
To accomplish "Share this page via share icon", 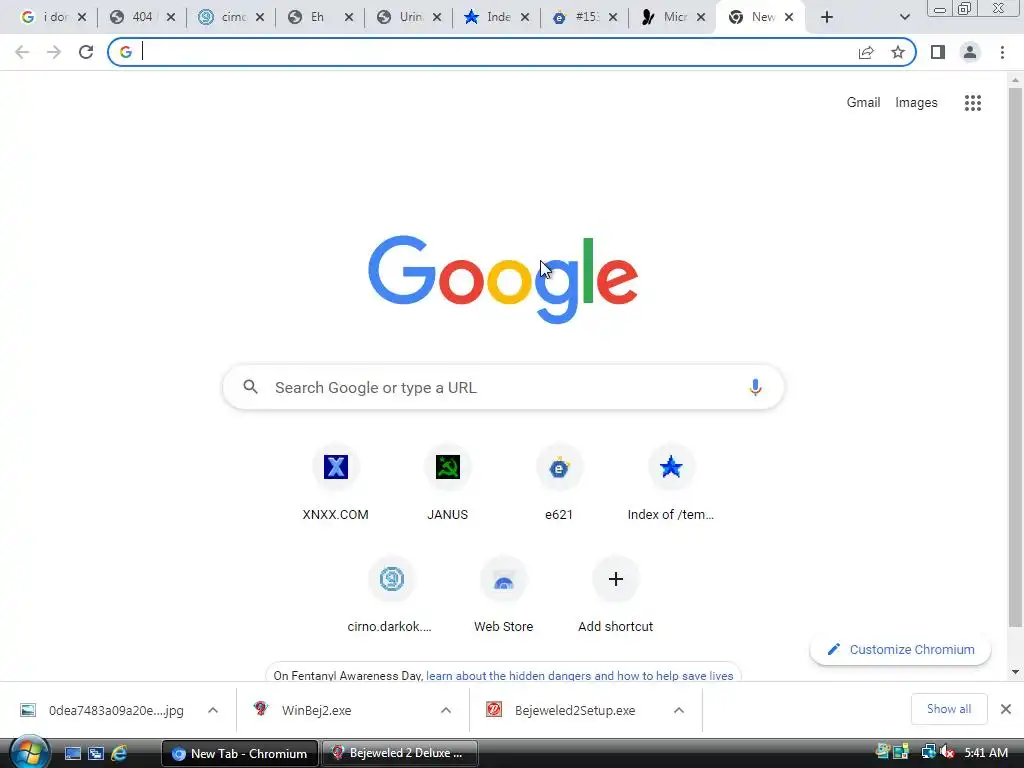I will point(866,52).
